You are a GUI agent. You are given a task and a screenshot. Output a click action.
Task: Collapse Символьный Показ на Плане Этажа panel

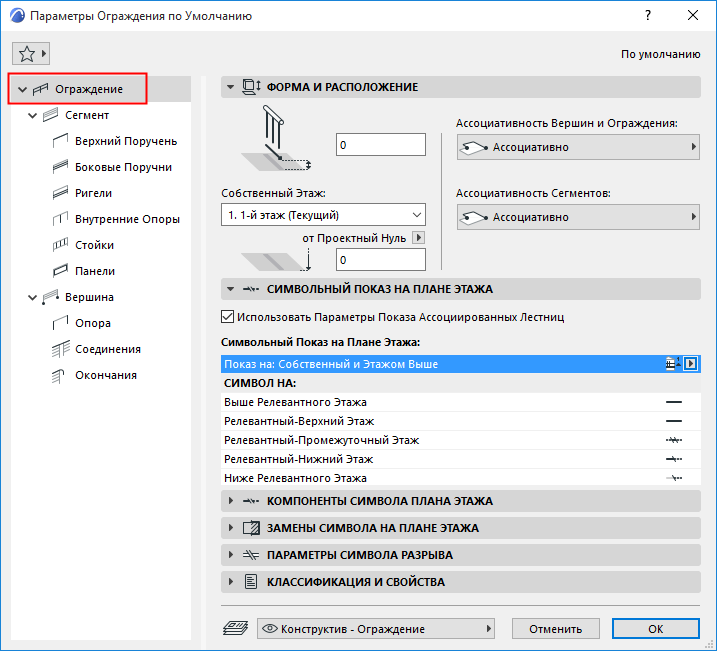click(230, 289)
